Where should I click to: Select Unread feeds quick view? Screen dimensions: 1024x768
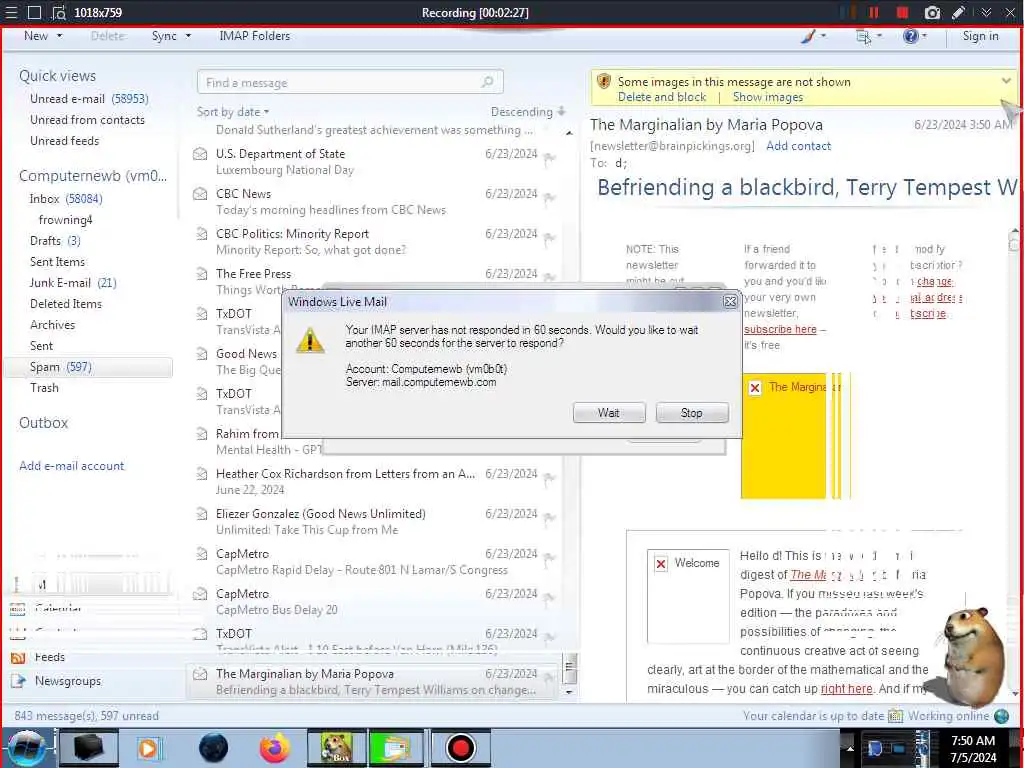[65, 140]
